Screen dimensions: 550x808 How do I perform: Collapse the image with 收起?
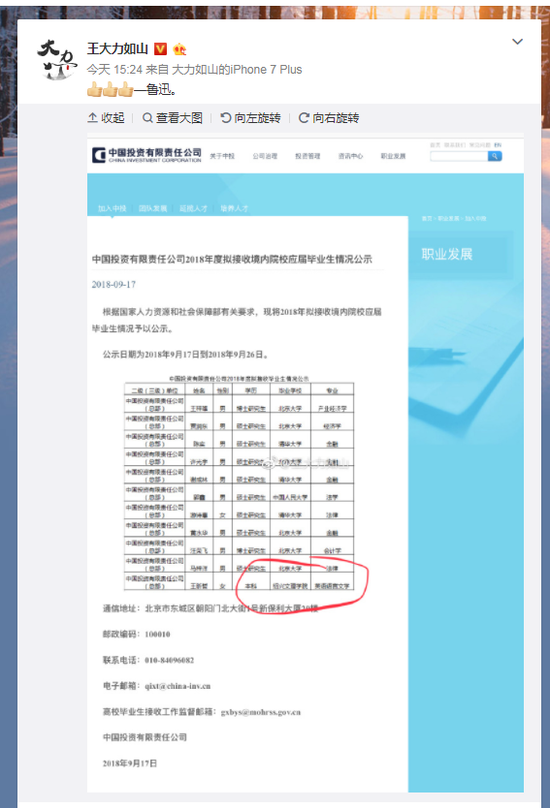[106, 118]
